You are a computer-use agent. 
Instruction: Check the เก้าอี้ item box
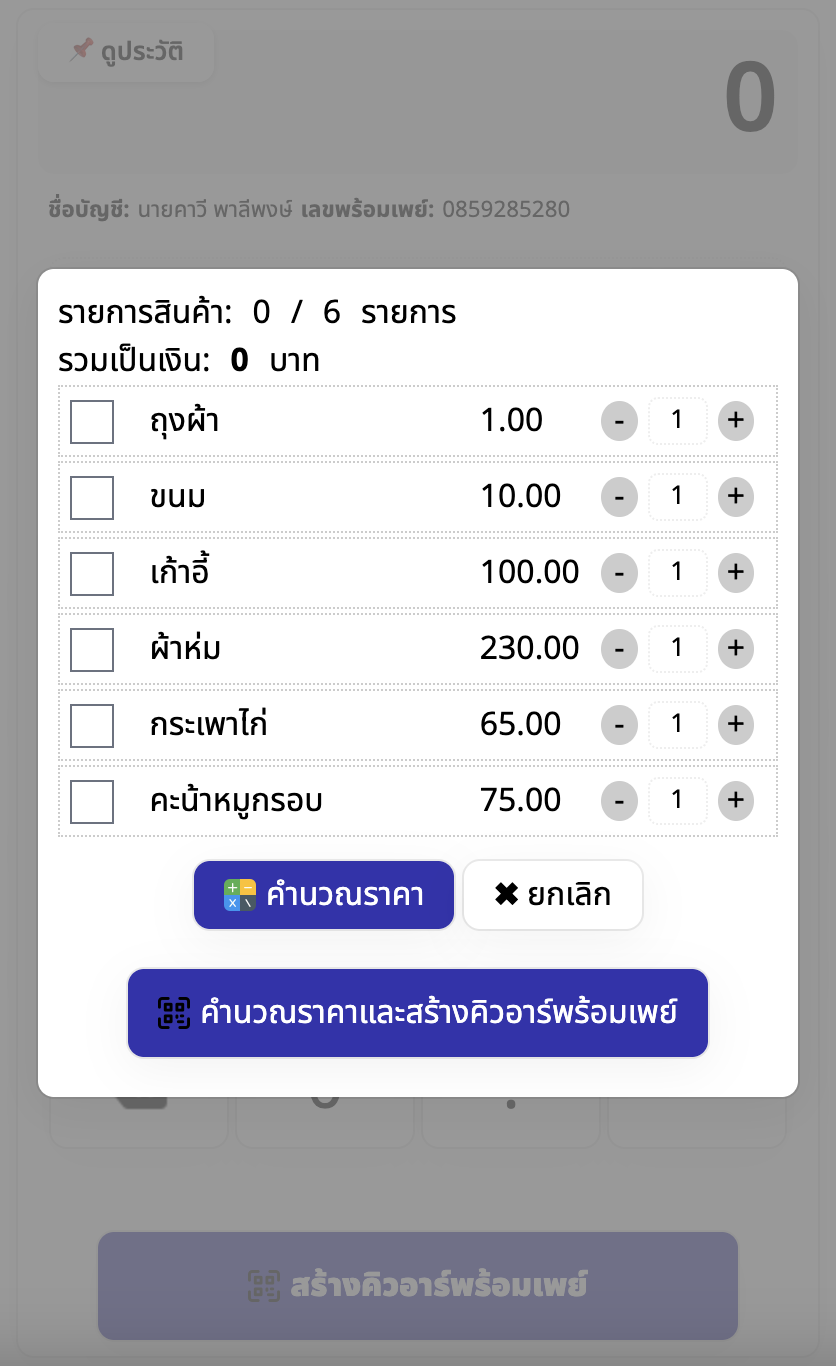click(x=92, y=574)
